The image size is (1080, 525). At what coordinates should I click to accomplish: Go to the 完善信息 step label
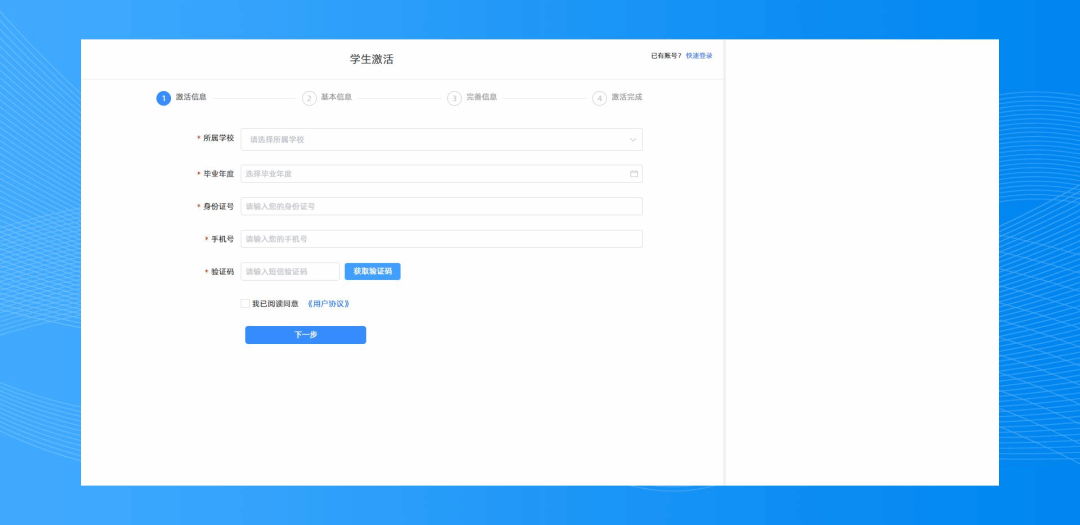[481, 97]
